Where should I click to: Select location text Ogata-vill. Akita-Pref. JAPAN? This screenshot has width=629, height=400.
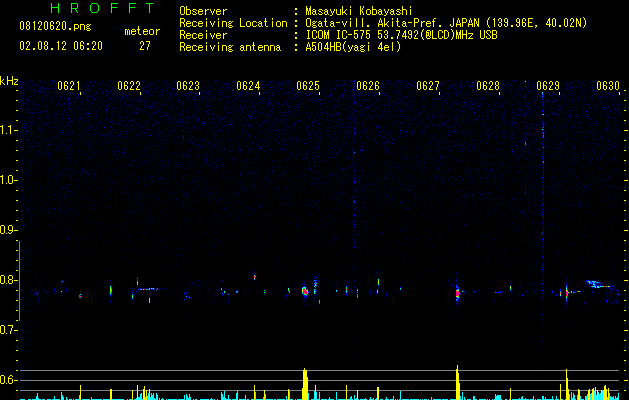[392, 23]
